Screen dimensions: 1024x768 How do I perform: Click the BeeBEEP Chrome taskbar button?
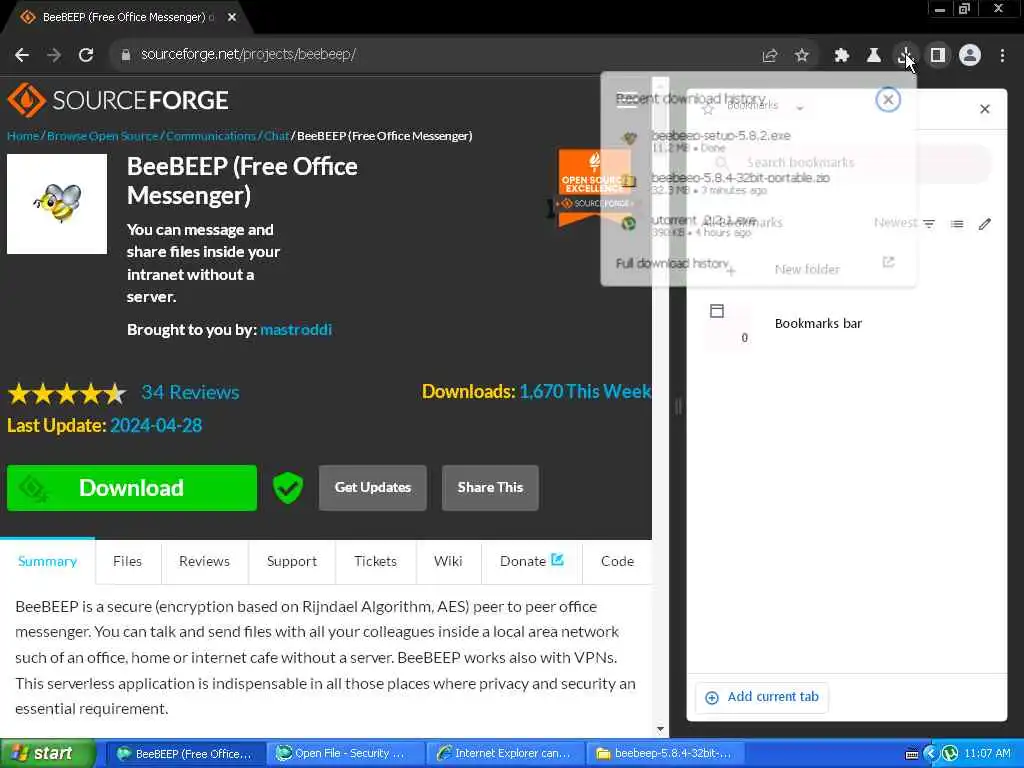[x=185, y=754]
